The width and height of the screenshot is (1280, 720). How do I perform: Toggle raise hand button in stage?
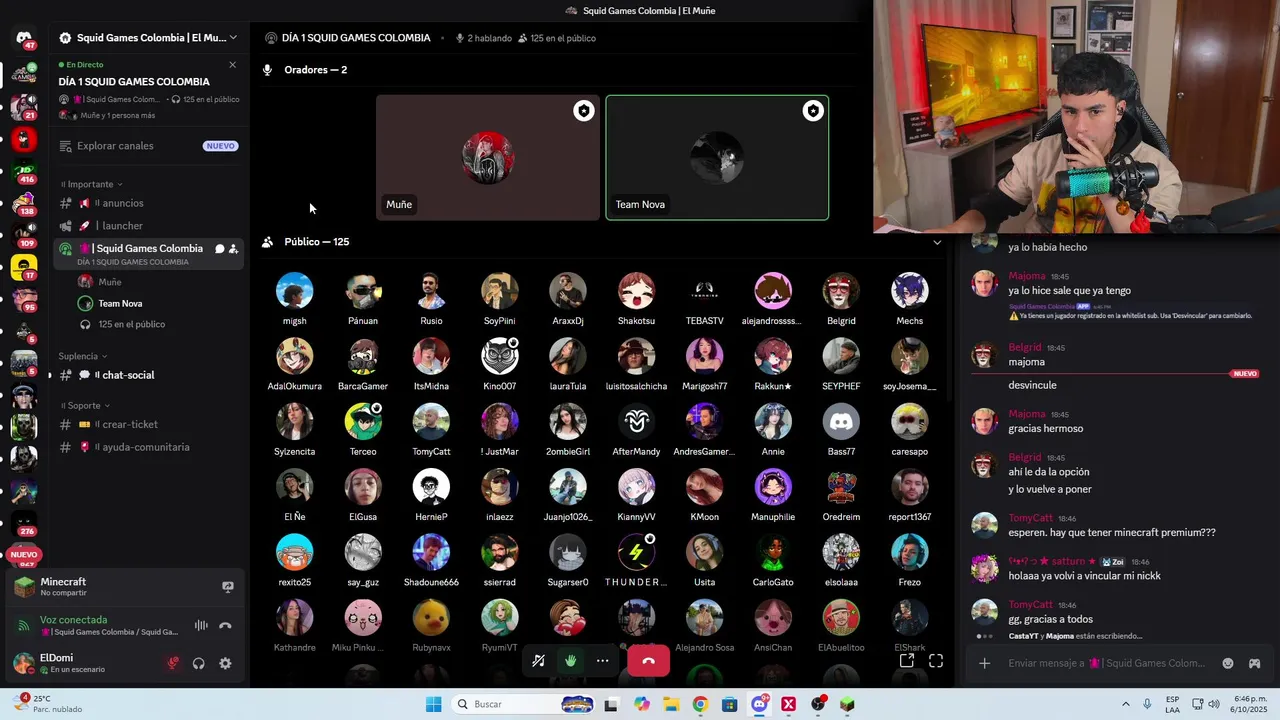(x=570, y=661)
